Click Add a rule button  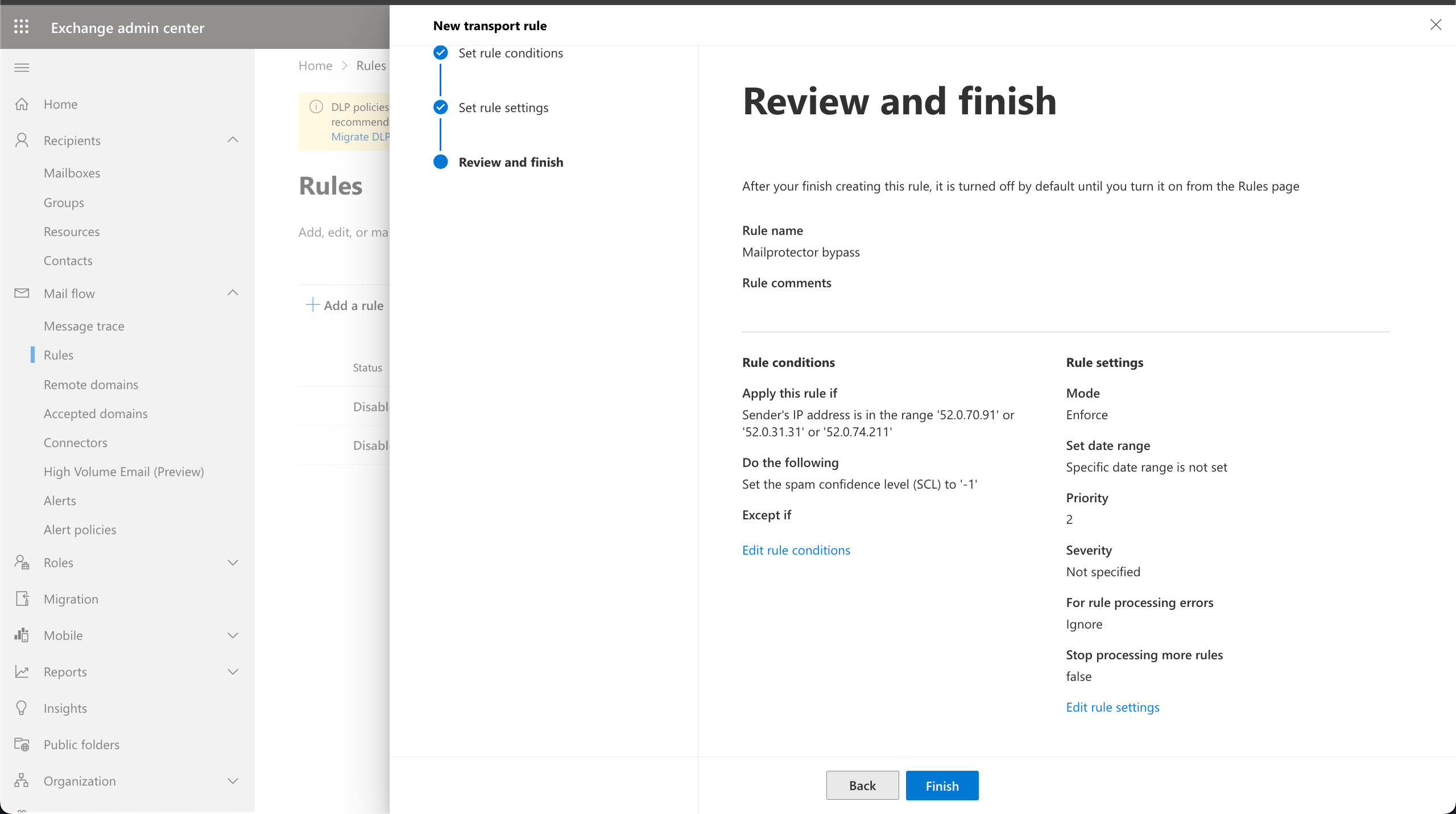tap(345, 305)
